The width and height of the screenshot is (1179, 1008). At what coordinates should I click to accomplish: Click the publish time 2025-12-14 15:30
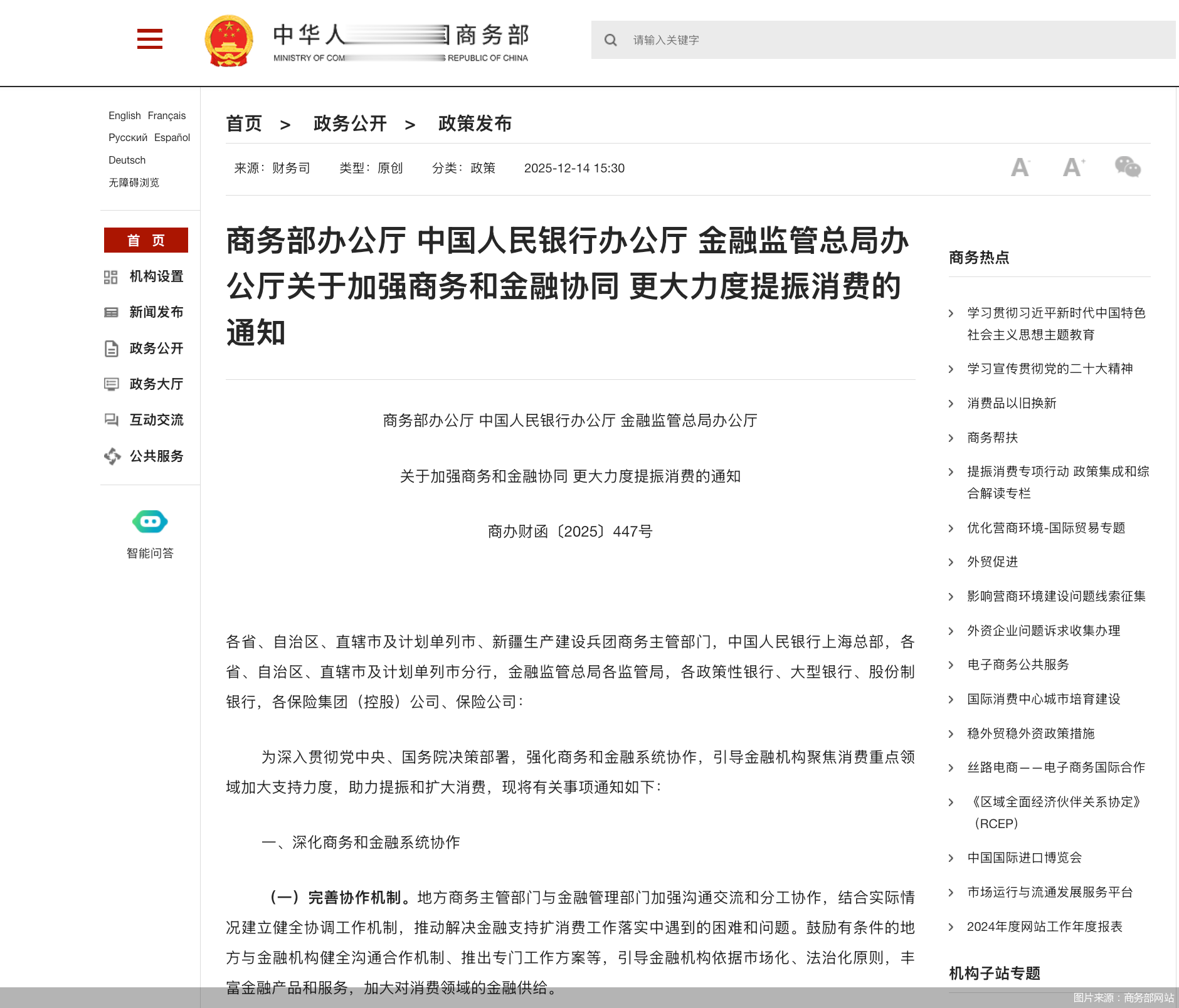tap(574, 168)
